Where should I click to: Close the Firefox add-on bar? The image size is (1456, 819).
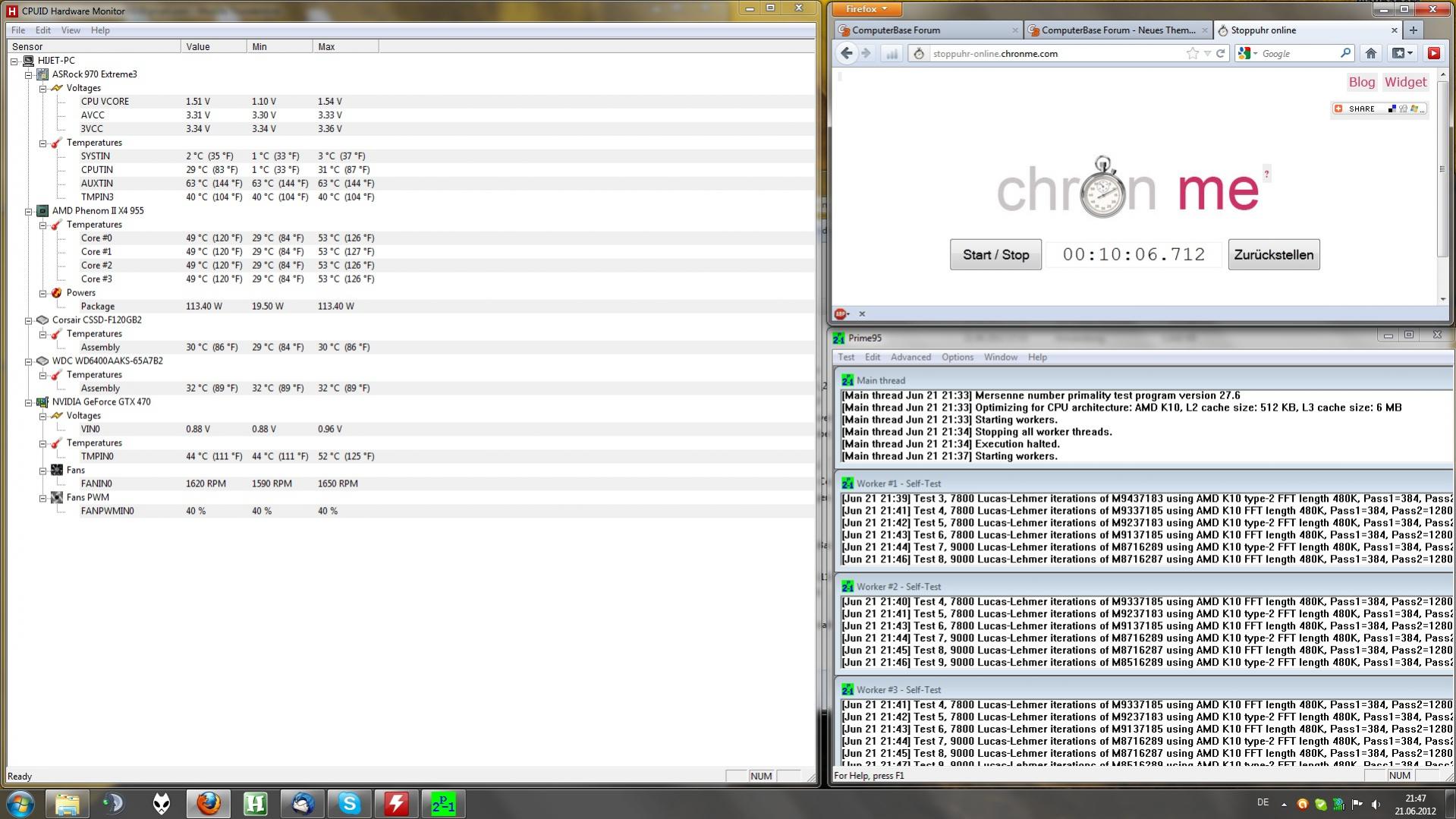[x=862, y=313]
